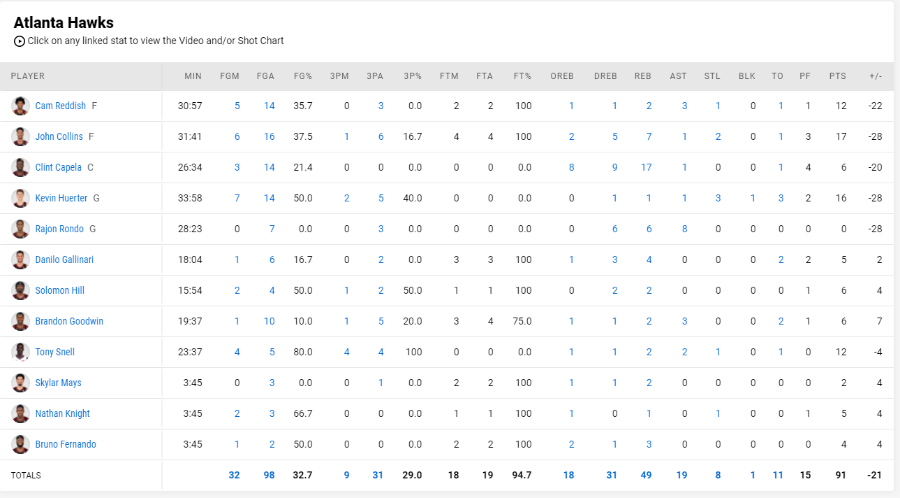
Task: View Tony Snell's 4 three-pointers made
Action: point(347,352)
